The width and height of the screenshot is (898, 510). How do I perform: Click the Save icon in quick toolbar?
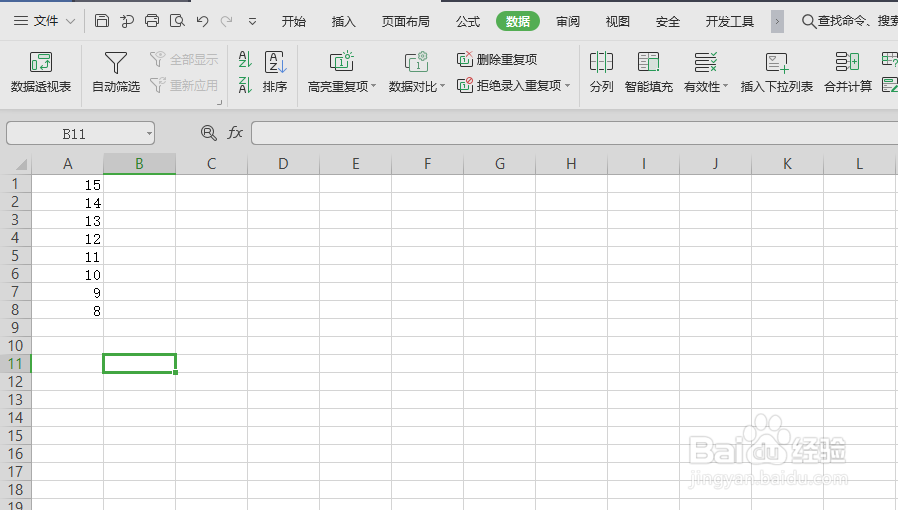(x=102, y=21)
